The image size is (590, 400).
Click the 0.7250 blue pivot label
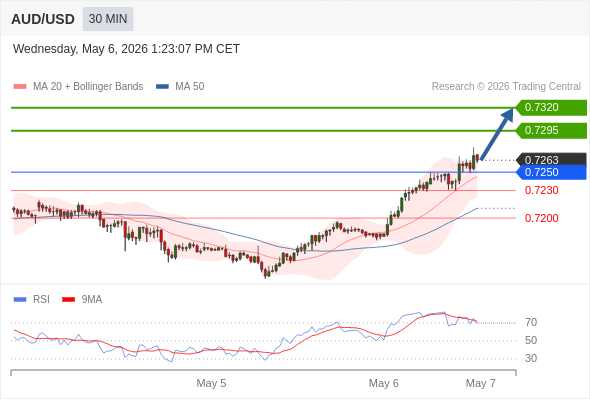pyautogui.click(x=551, y=172)
